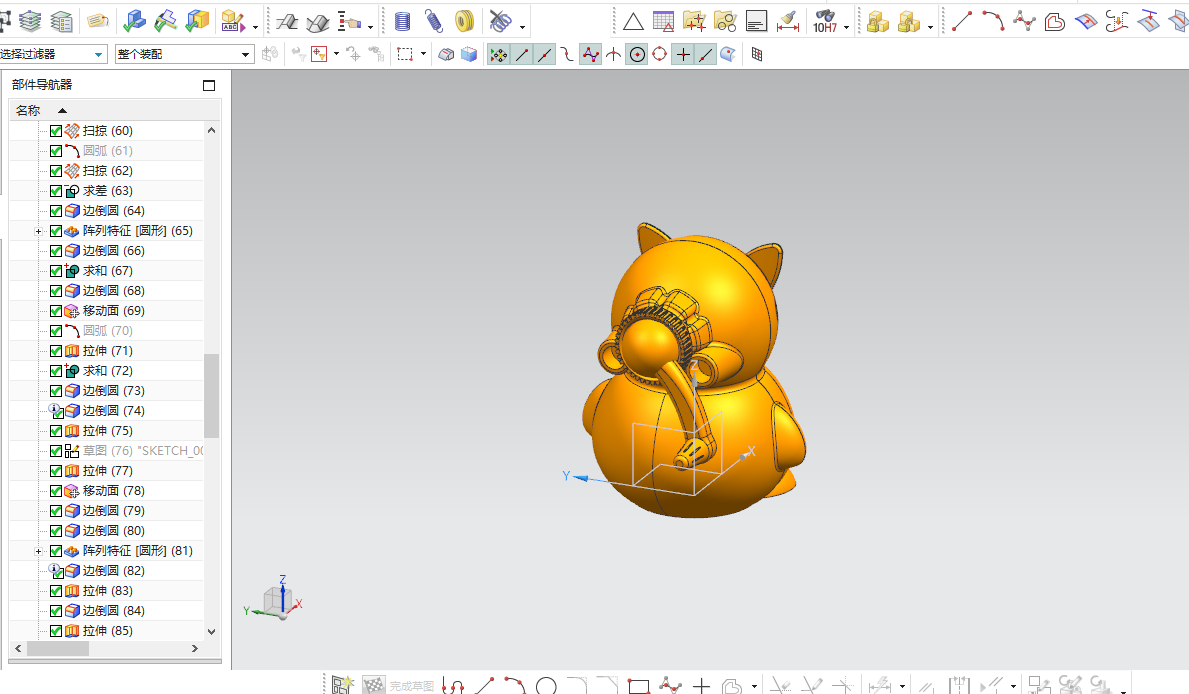Click the 10H7 binoculars tolerance finder icon
Image resolution: width=1189 pixels, height=694 pixels.
(x=825, y=22)
